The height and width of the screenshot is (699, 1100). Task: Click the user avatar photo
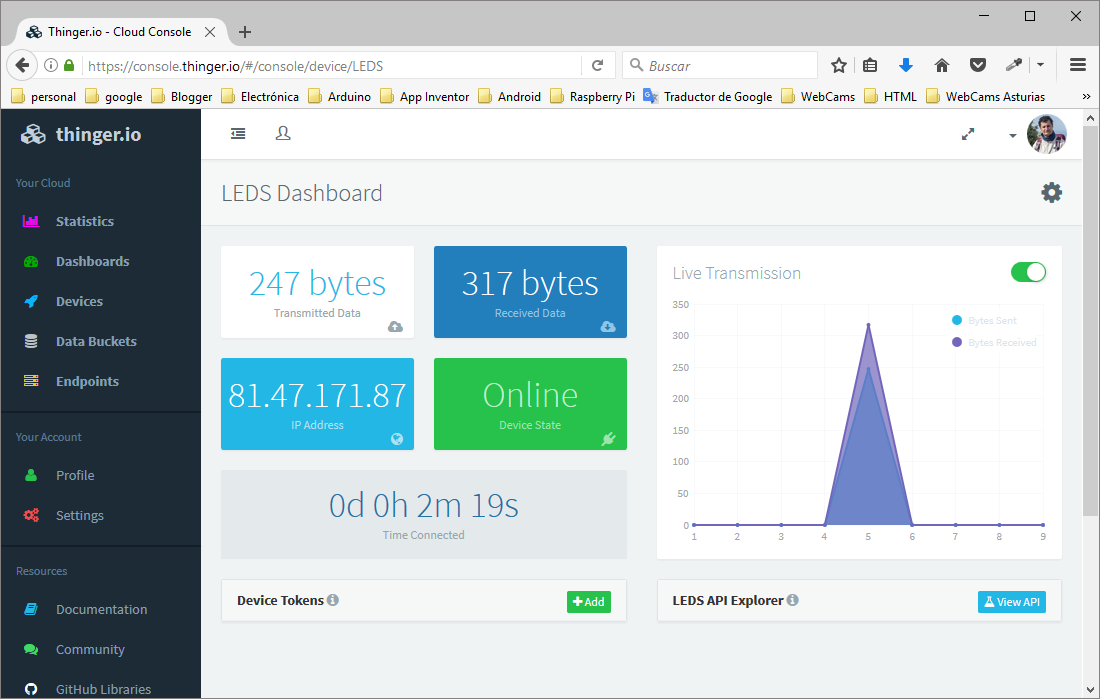(x=1047, y=134)
